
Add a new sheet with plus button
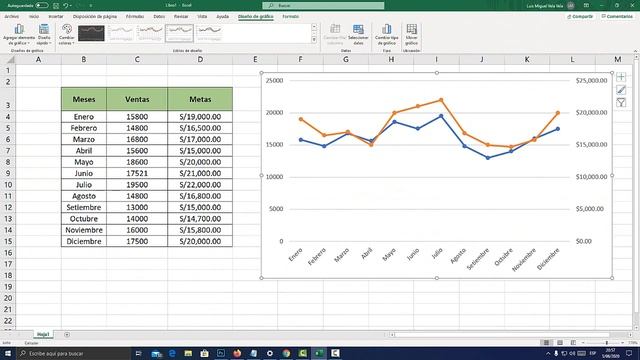click(x=67, y=335)
